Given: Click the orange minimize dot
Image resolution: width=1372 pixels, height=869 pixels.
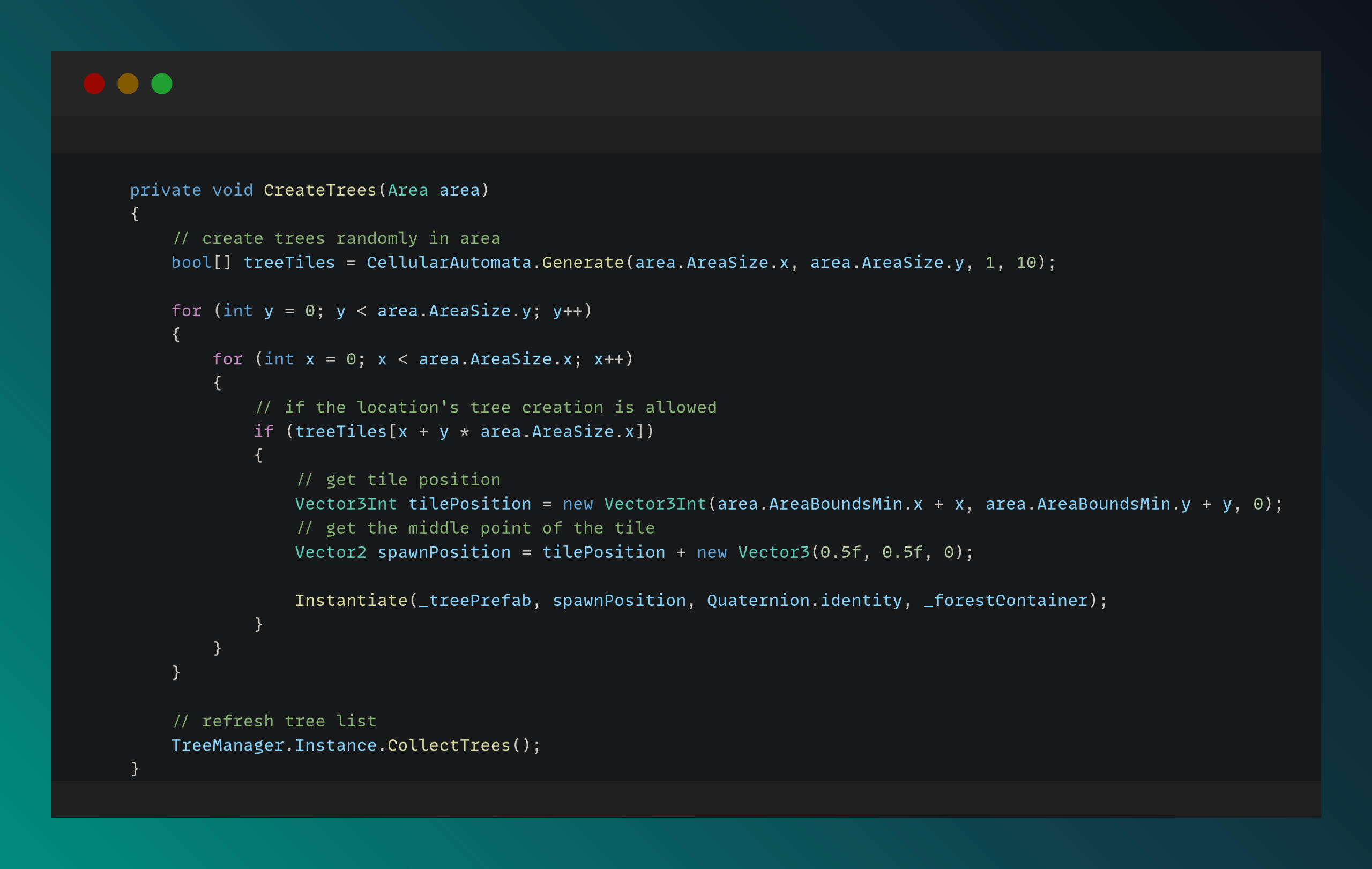Looking at the screenshot, I should point(128,84).
